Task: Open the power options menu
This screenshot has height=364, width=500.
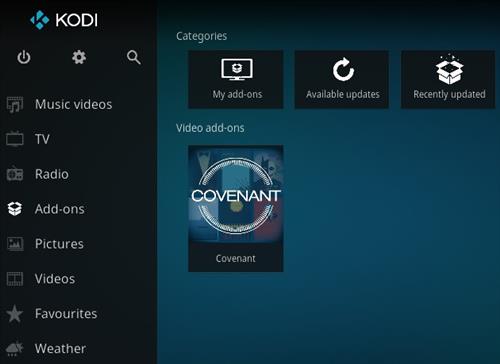Action: point(24,57)
